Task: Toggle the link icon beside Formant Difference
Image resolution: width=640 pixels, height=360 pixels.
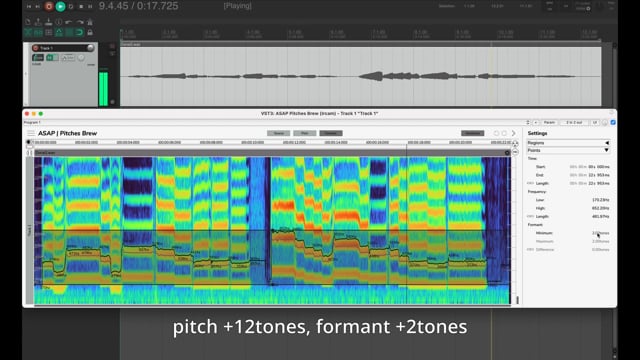Action: 530,249
